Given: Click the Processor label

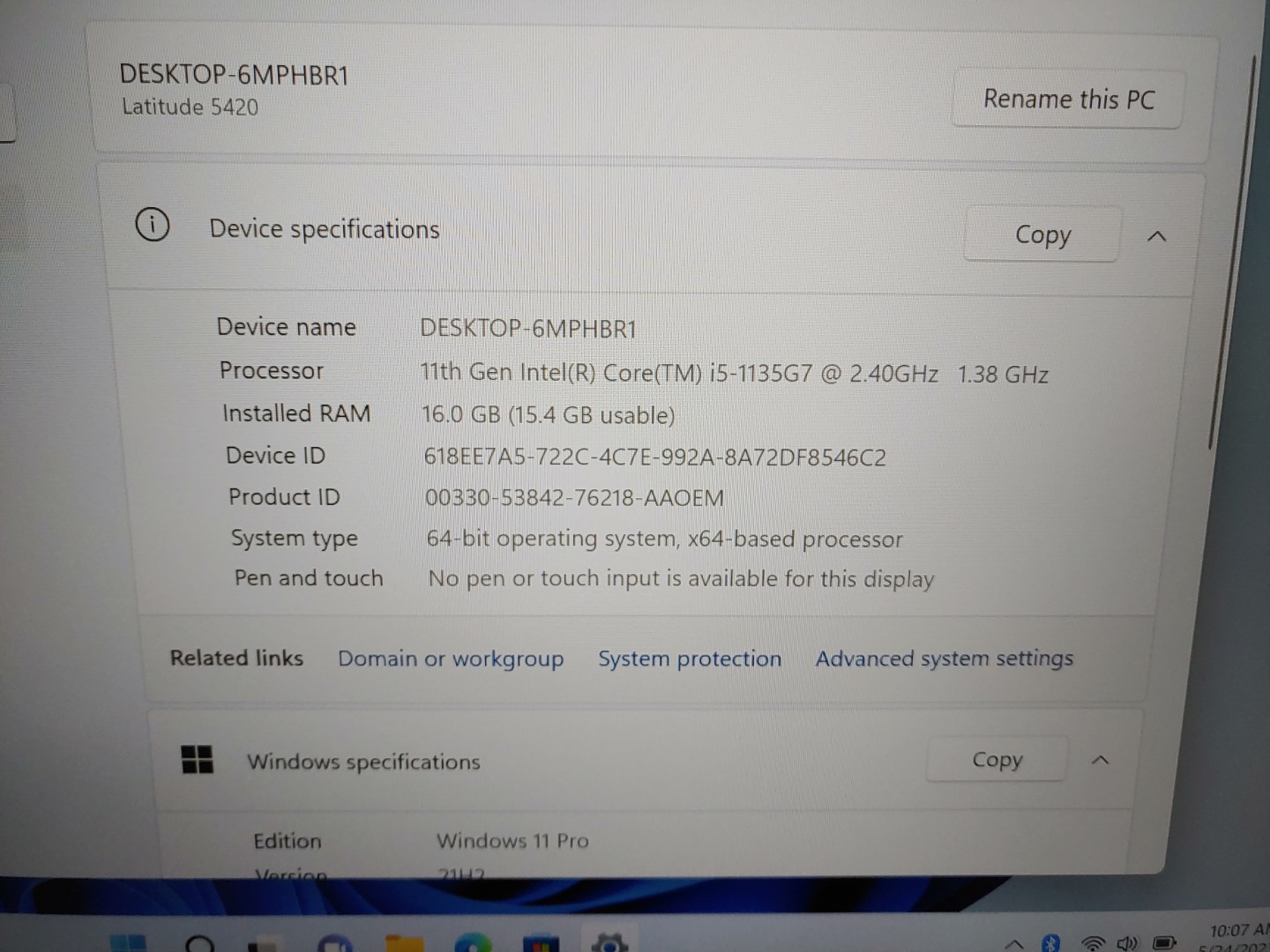Looking at the screenshot, I should tap(271, 370).
